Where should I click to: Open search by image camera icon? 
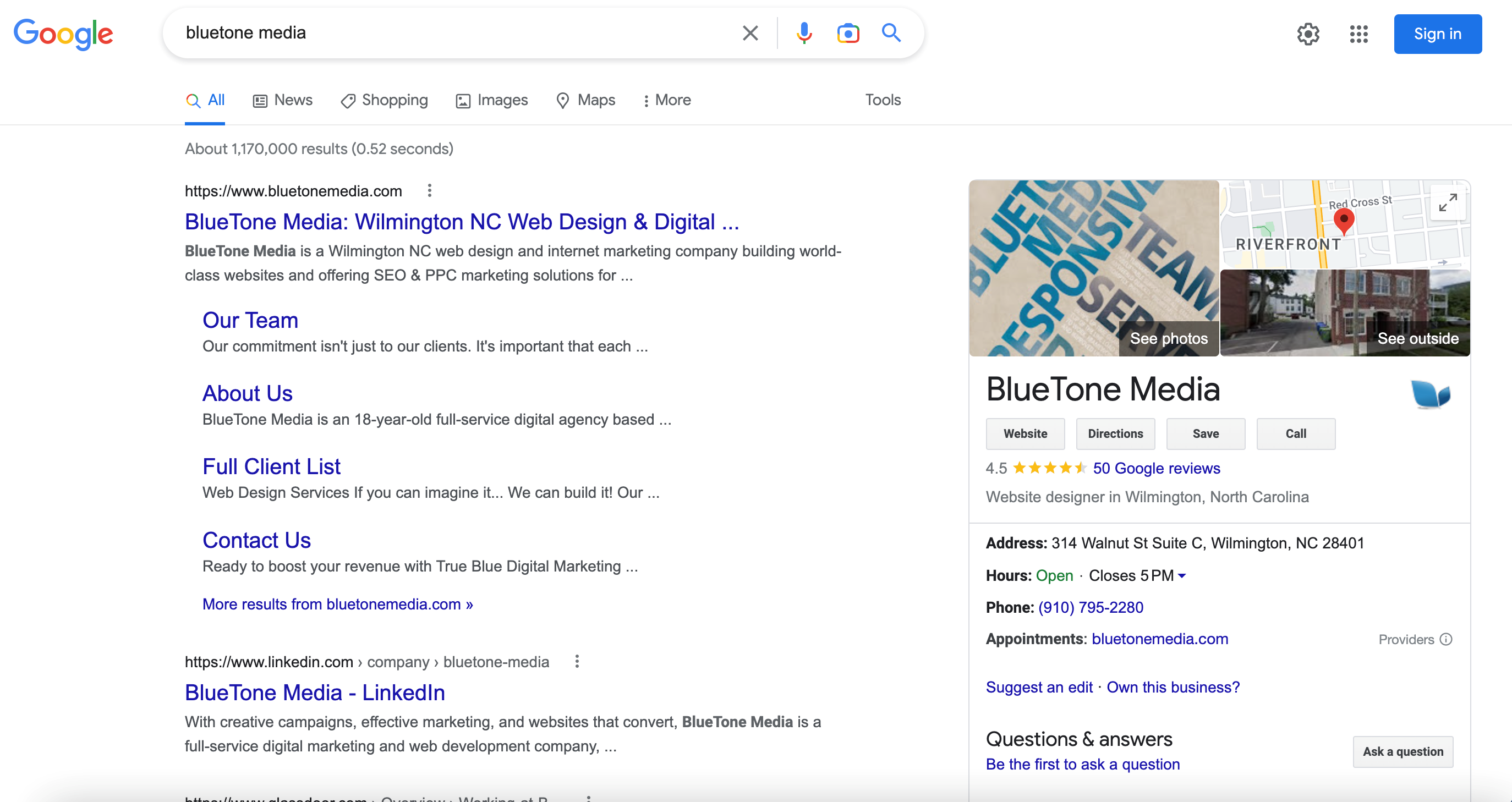[848, 33]
